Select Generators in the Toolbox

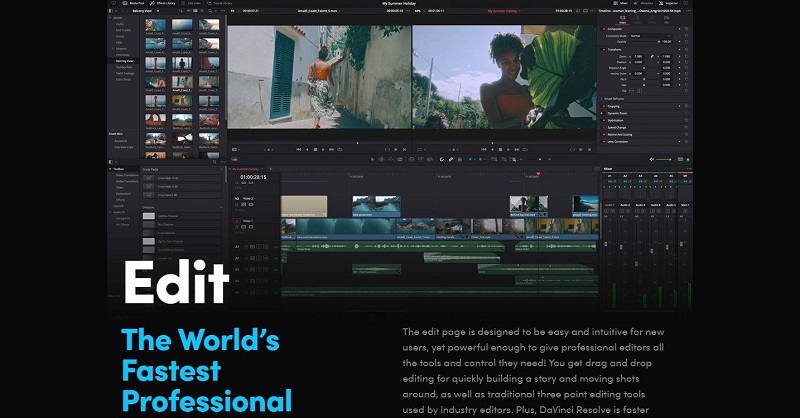[123, 193]
